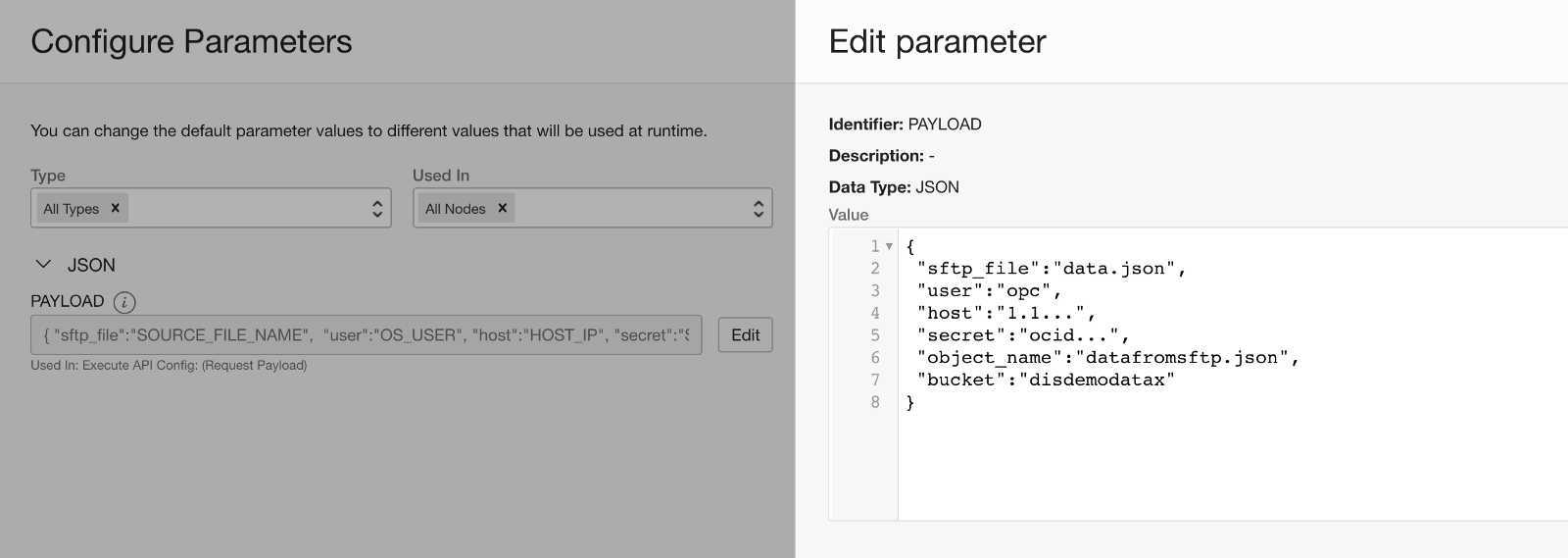Click the "host" line in the editor
Viewport: 1568px width, 558px height.
coord(1005,314)
